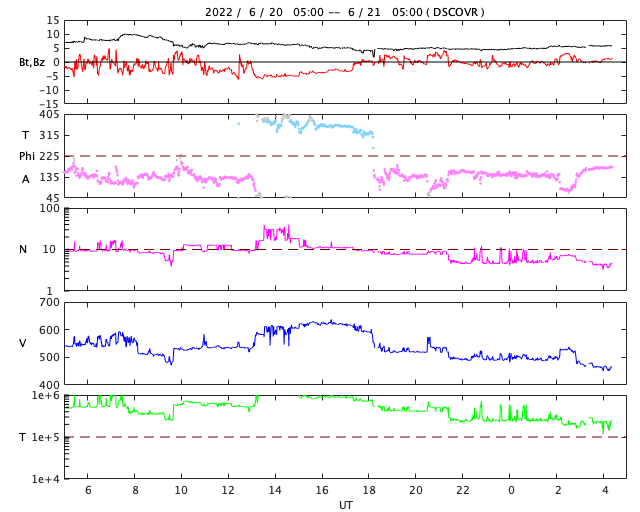Click the '-15' value on Bt,Bz axis
The height and width of the screenshot is (512, 640).
coord(49,104)
